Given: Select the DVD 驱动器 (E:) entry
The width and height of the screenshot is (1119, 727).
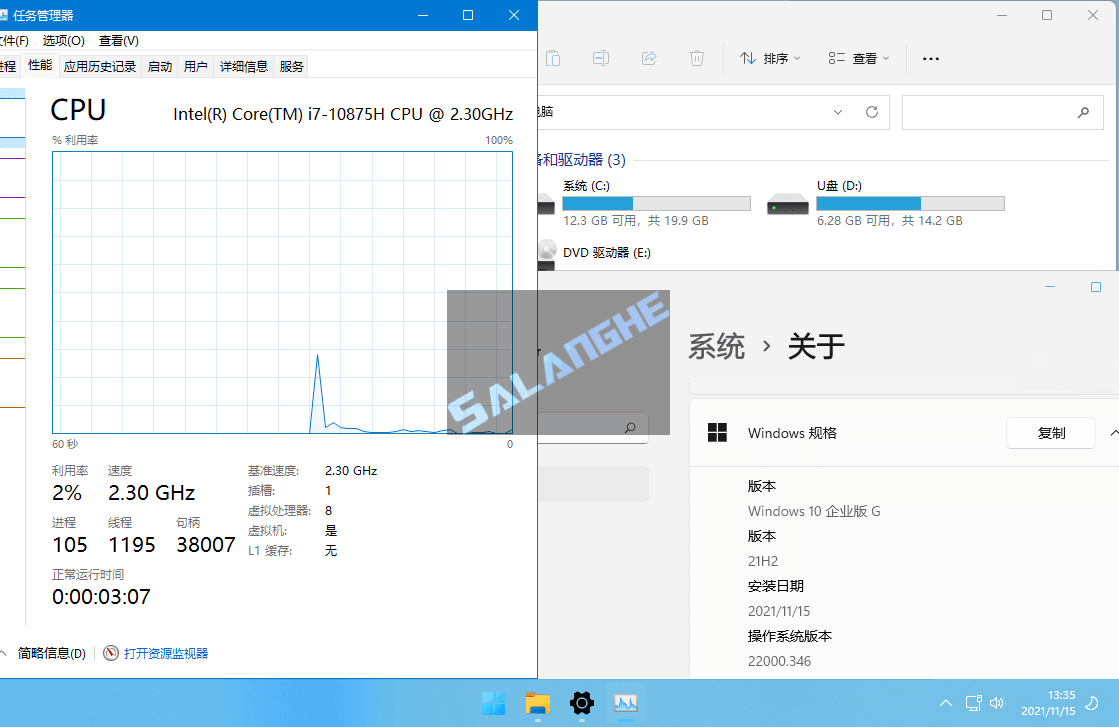Looking at the screenshot, I should pos(607,253).
